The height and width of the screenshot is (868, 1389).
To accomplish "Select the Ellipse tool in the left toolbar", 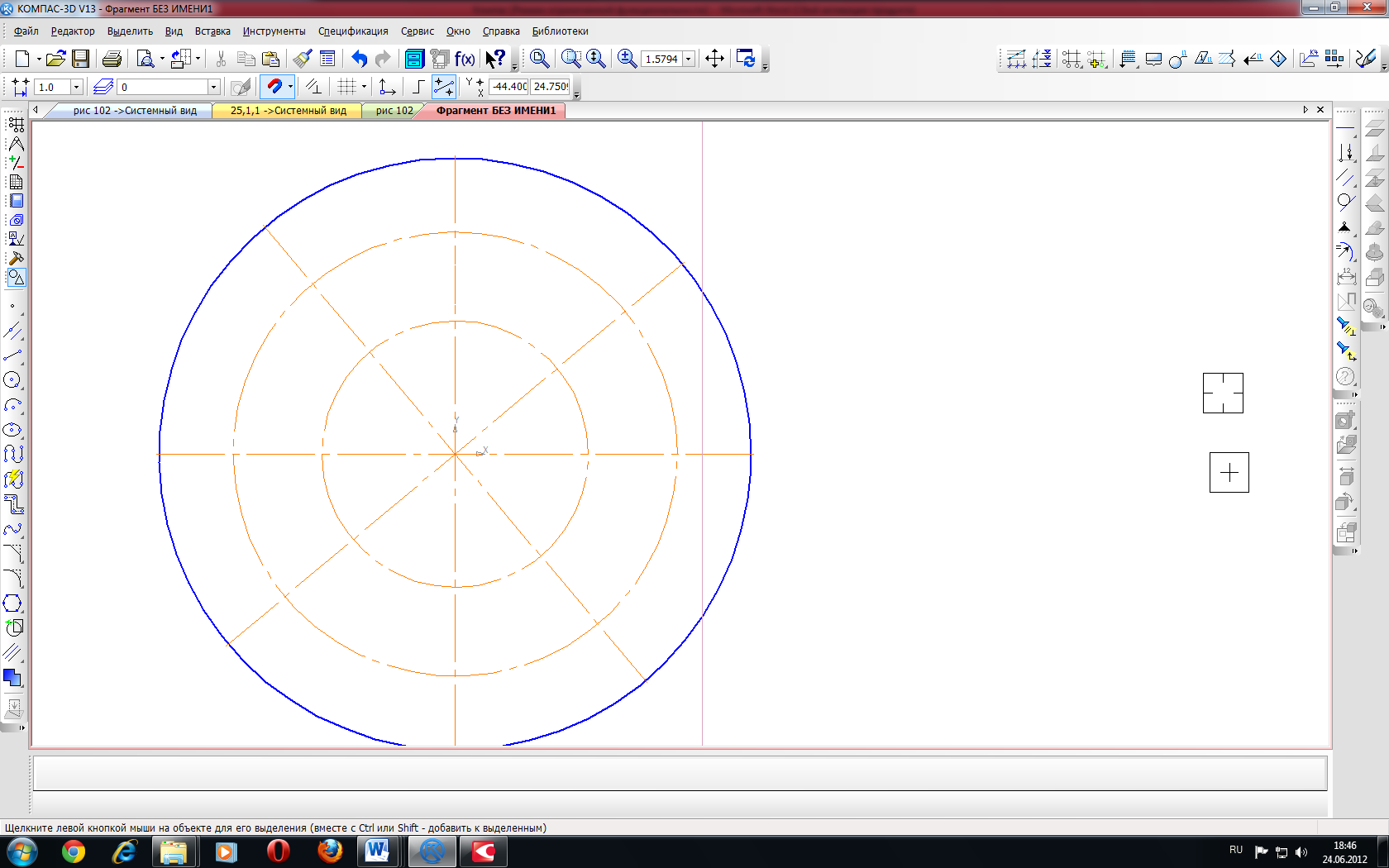I will click(12, 430).
